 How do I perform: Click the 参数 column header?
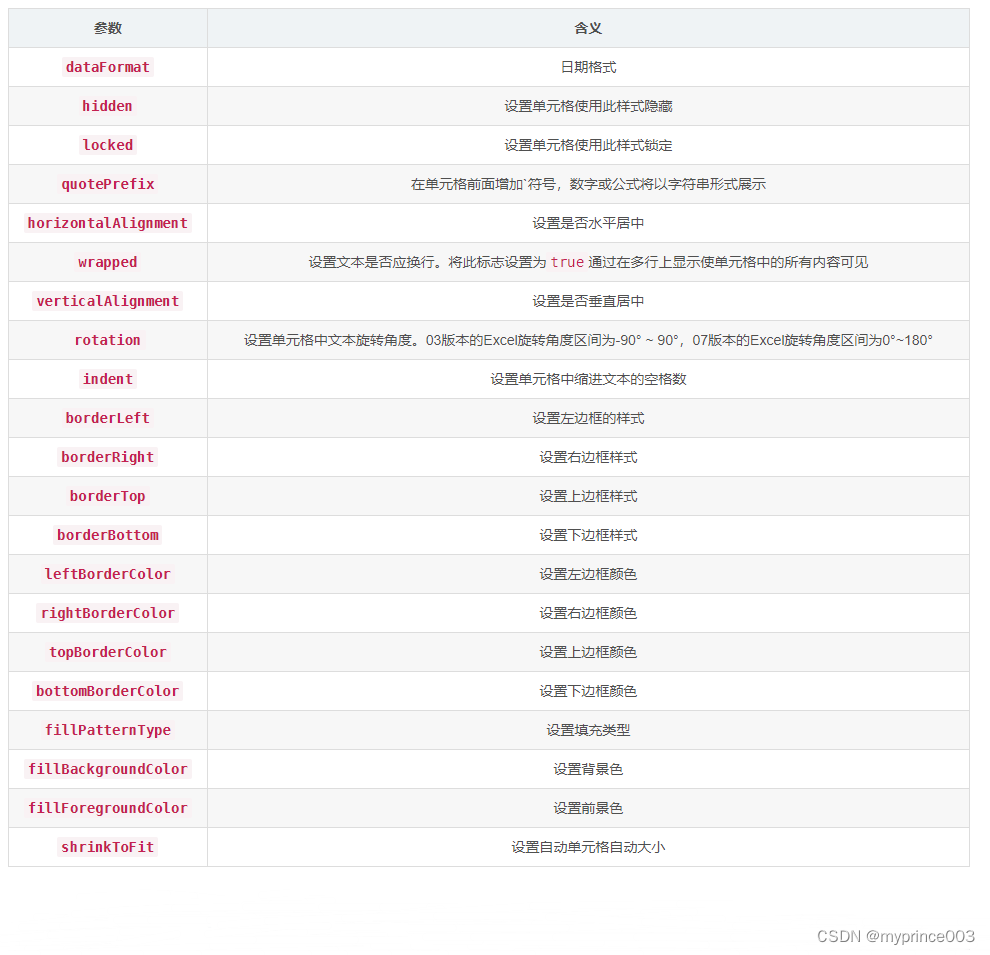coord(107,28)
